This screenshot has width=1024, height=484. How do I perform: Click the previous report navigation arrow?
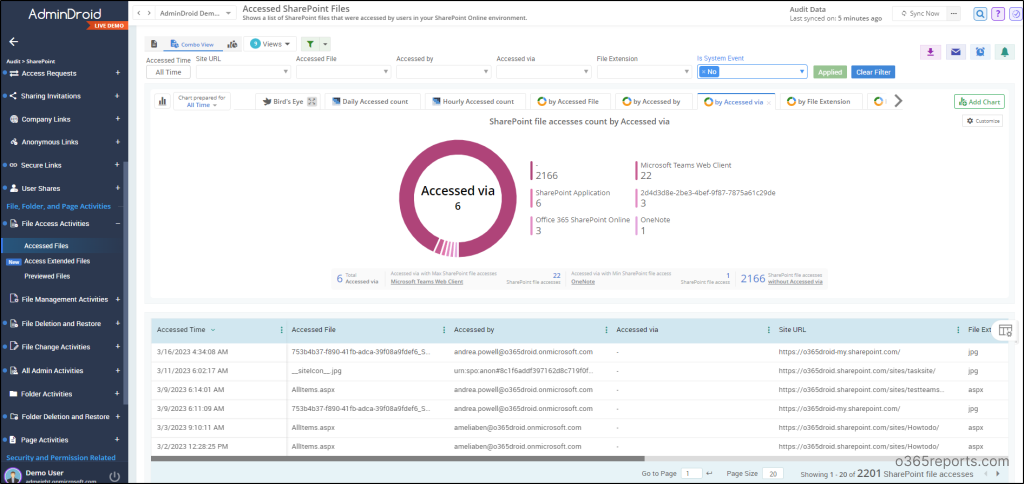tap(139, 13)
